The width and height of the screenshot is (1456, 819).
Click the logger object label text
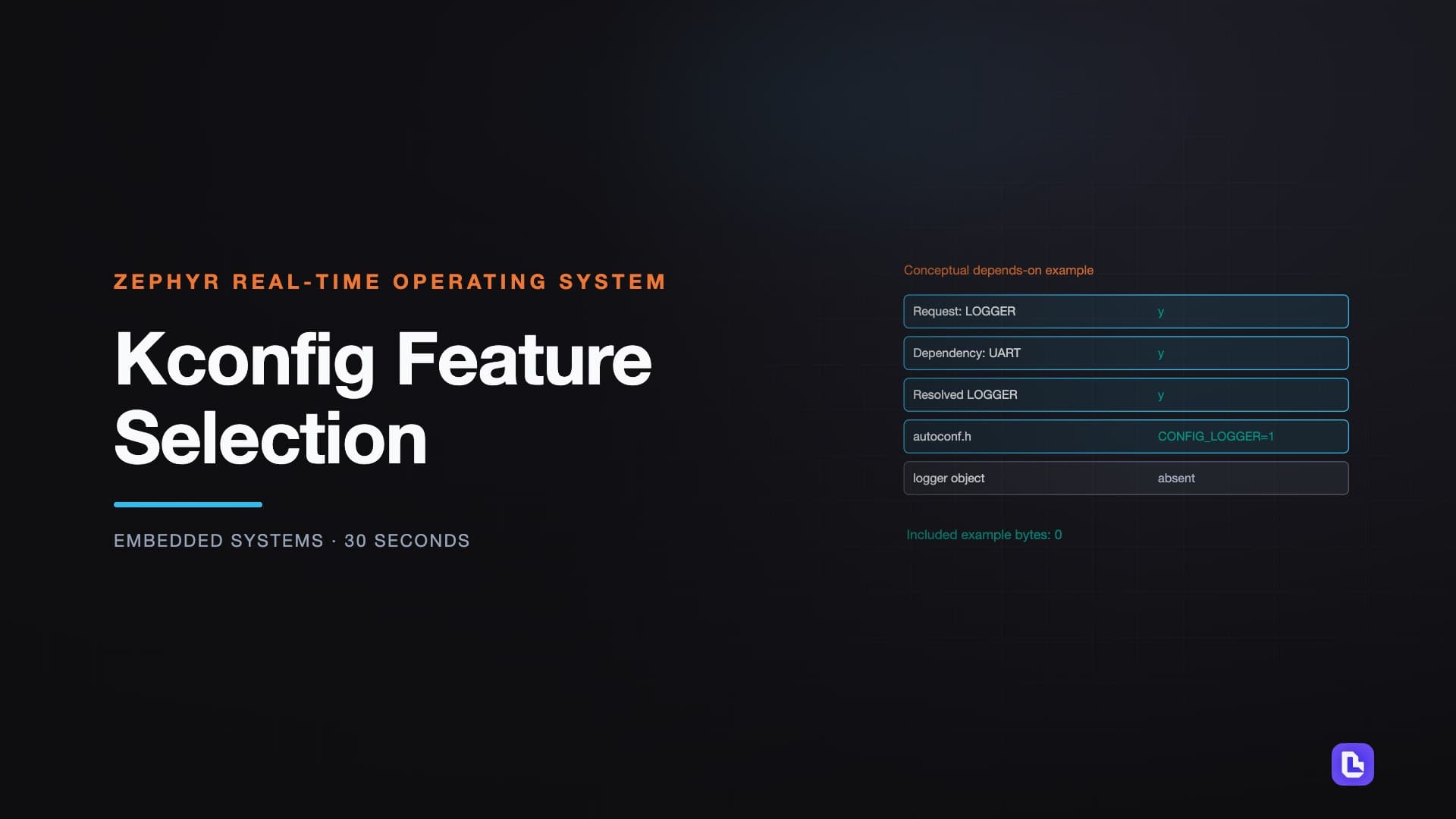949,479
